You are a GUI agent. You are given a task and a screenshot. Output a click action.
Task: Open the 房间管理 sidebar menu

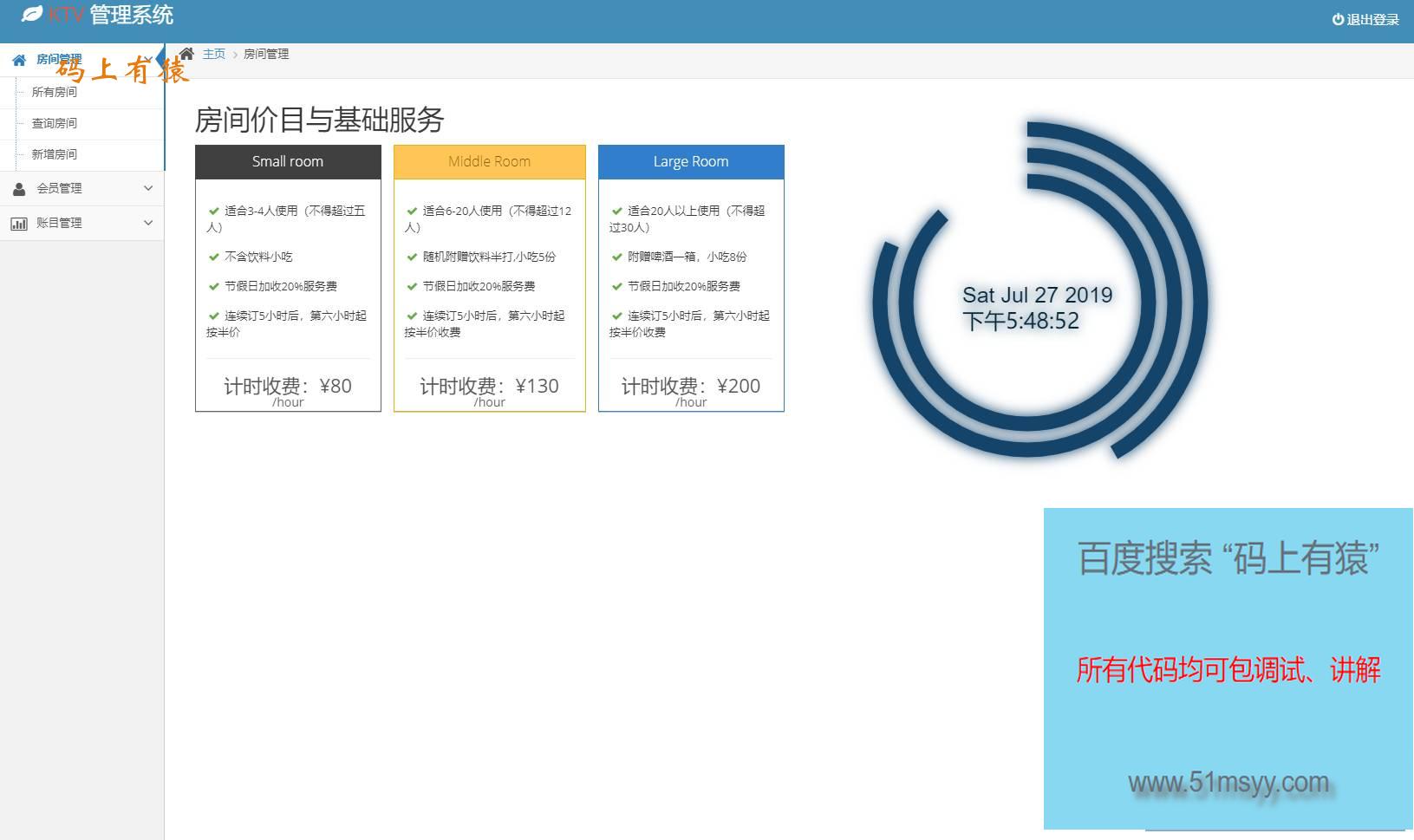tap(82, 60)
